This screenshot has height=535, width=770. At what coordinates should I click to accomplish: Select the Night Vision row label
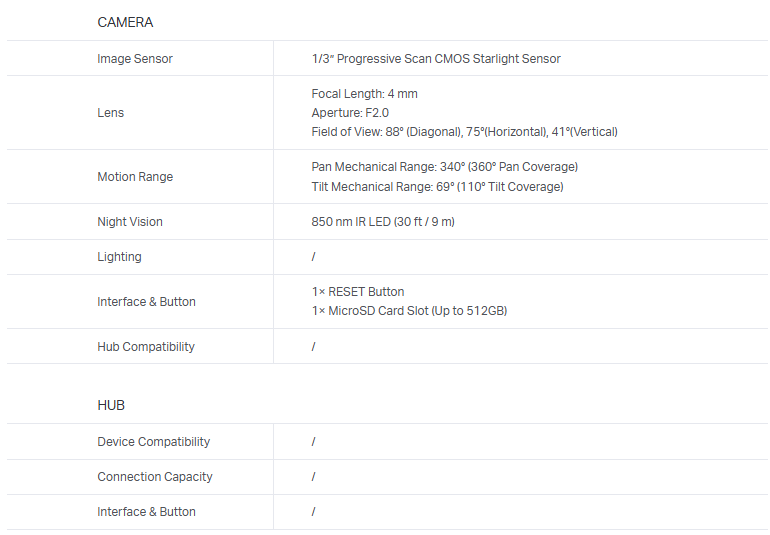click(130, 222)
